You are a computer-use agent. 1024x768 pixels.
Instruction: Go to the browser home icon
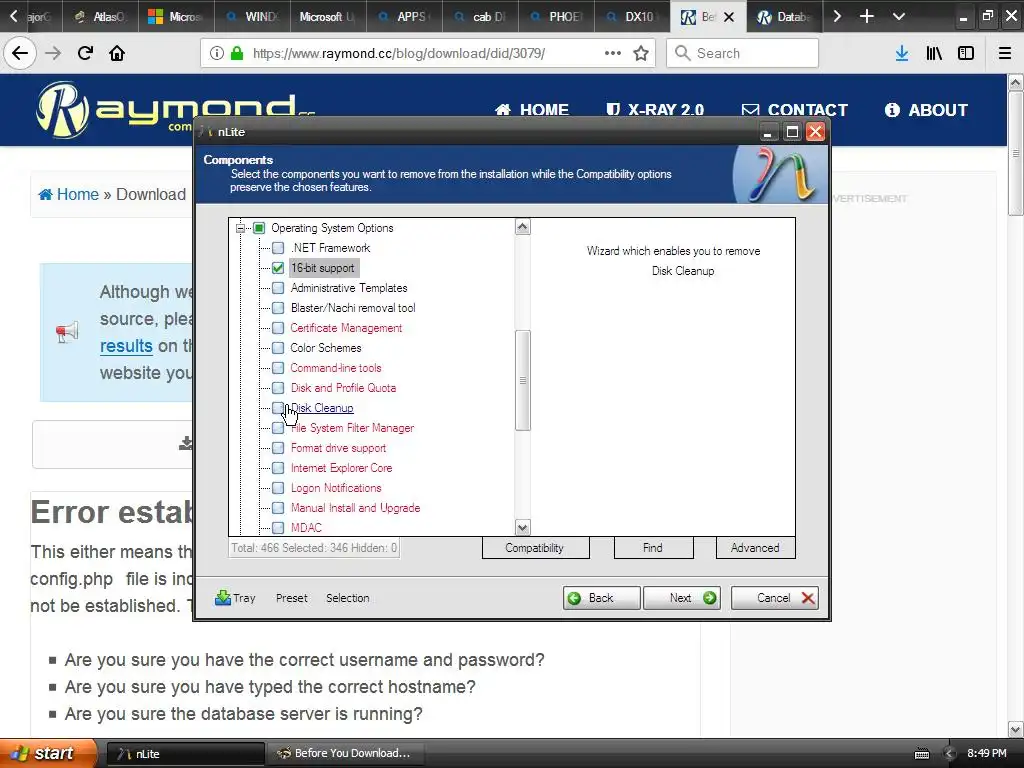(x=117, y=53)
